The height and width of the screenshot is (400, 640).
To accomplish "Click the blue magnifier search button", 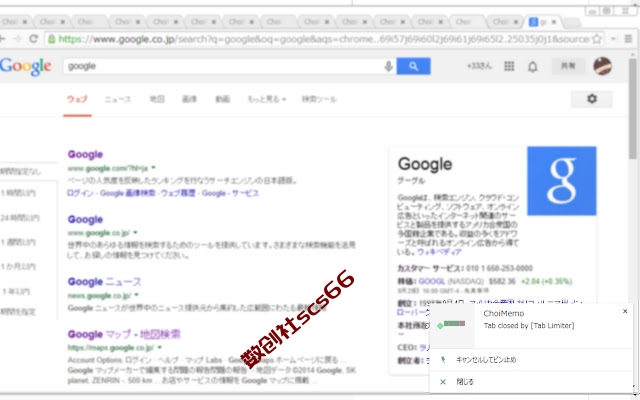I will coord(413,66).
